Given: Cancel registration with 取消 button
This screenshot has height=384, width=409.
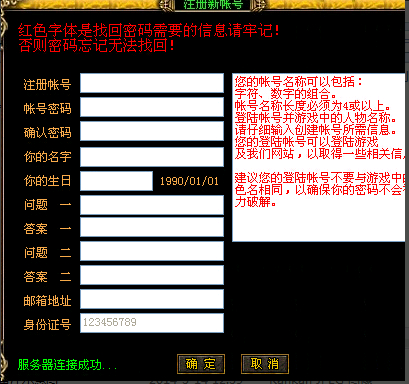Looking at the screenshot, I should [x=265, y=364].
